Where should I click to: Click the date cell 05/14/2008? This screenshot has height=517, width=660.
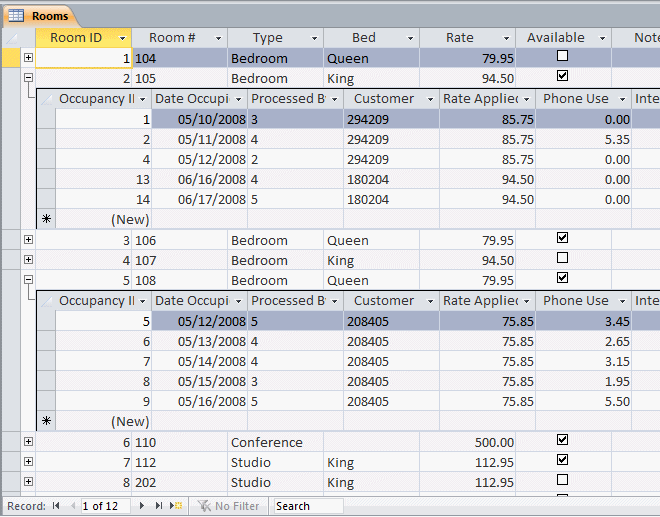pos(200,362)
